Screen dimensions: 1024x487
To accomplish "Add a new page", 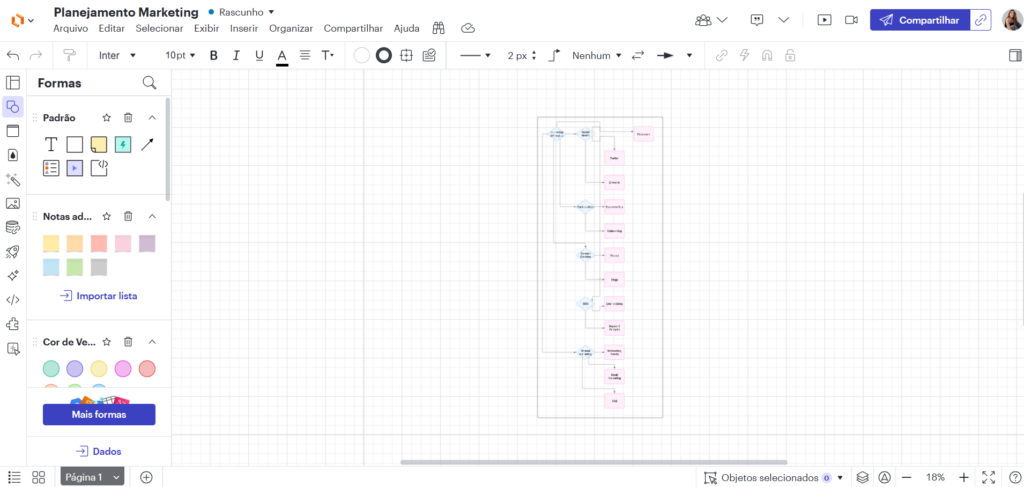I will (x=146, y=477).
